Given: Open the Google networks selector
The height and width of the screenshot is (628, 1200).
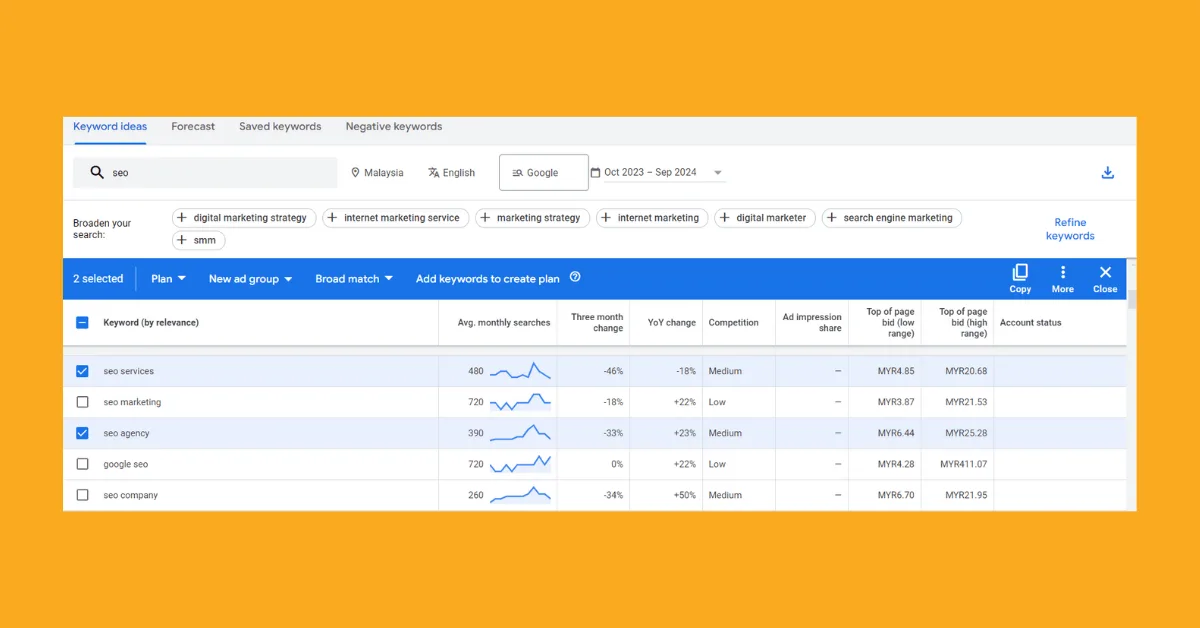Looking at the screenshot, I should (x=544, y=172).
